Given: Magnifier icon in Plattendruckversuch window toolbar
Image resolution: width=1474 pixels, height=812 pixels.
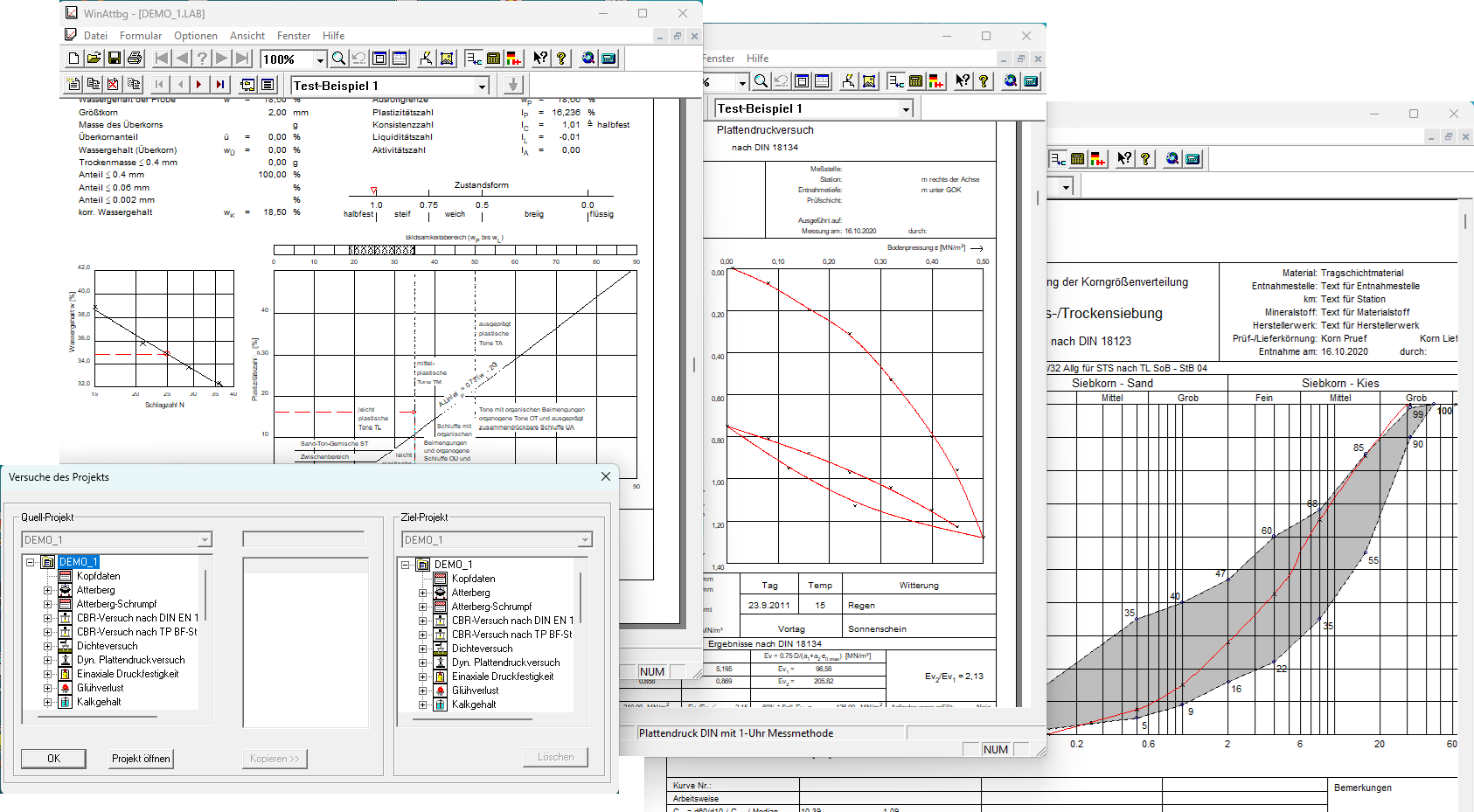Looking at the screenshot, I should (761, 81).
